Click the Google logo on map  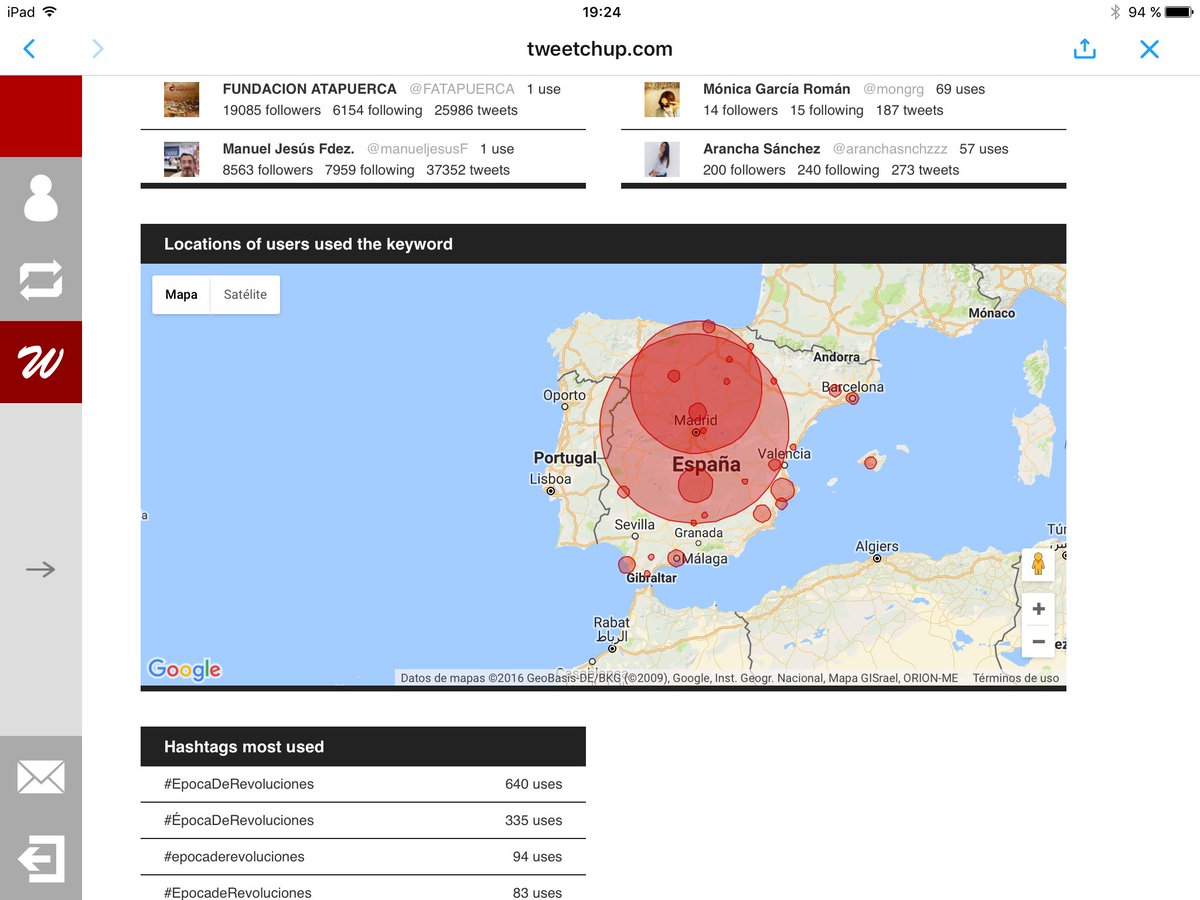point(184,669)
